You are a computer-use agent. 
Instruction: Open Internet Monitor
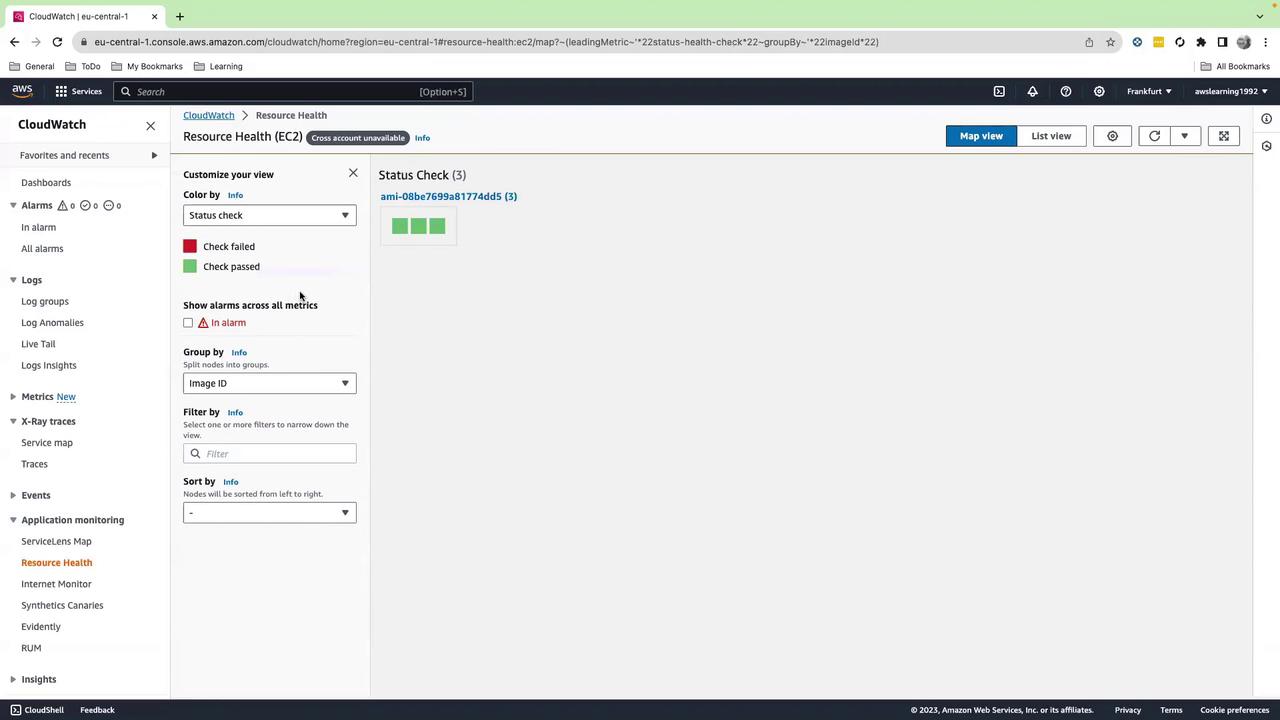coord(56,584)
